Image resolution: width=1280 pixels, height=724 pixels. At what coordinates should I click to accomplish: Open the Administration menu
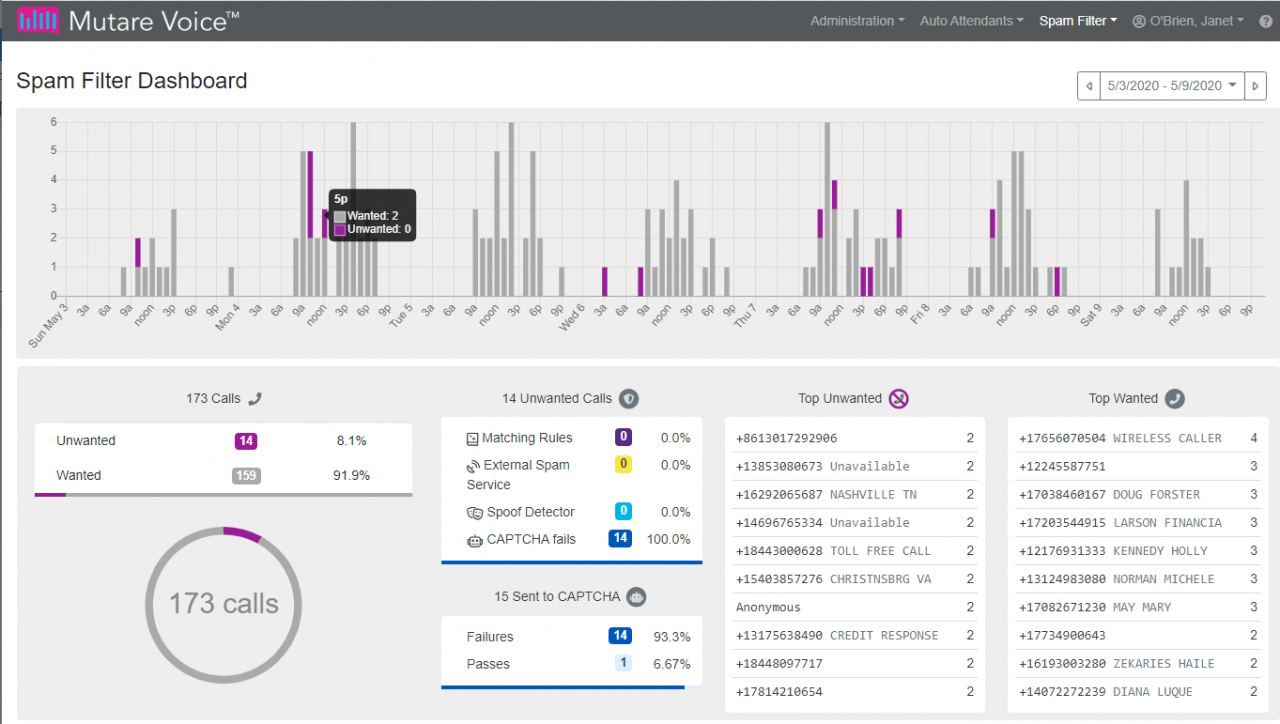pyautogui.click(x=857, y=21)
